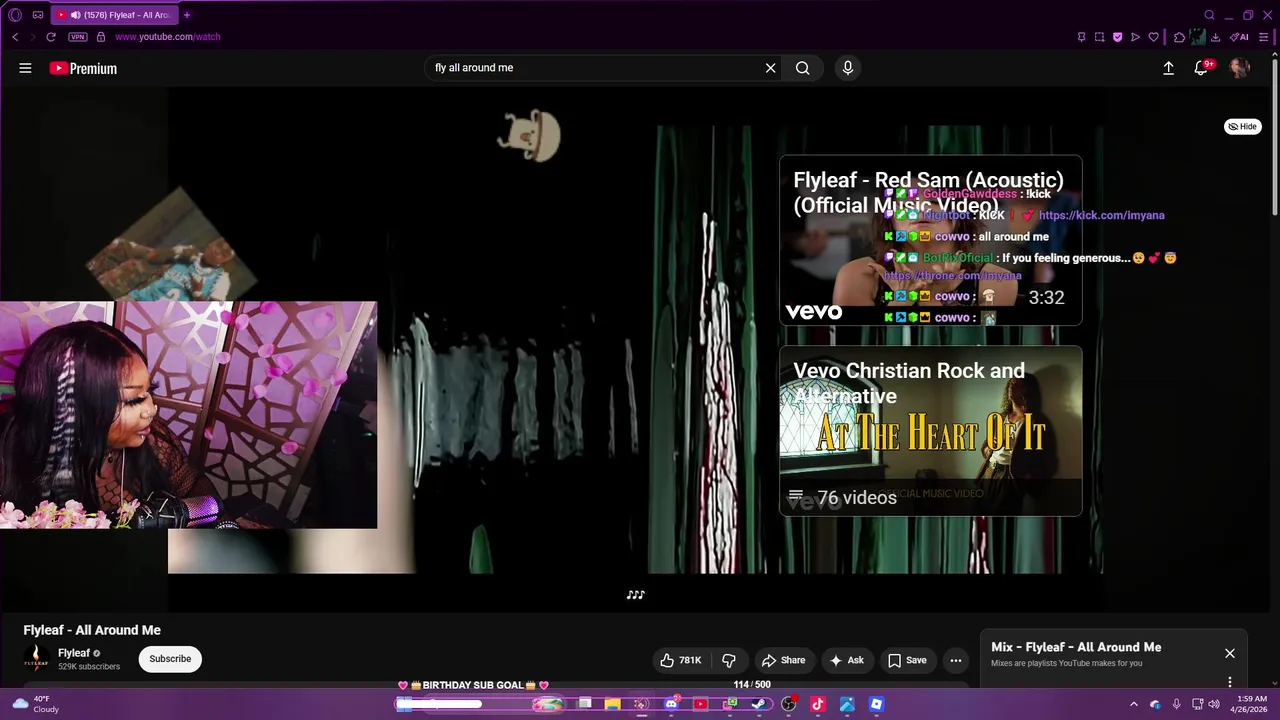Click the pin icon in address bar
The image size is (1280, 720).
[1081, 37]
